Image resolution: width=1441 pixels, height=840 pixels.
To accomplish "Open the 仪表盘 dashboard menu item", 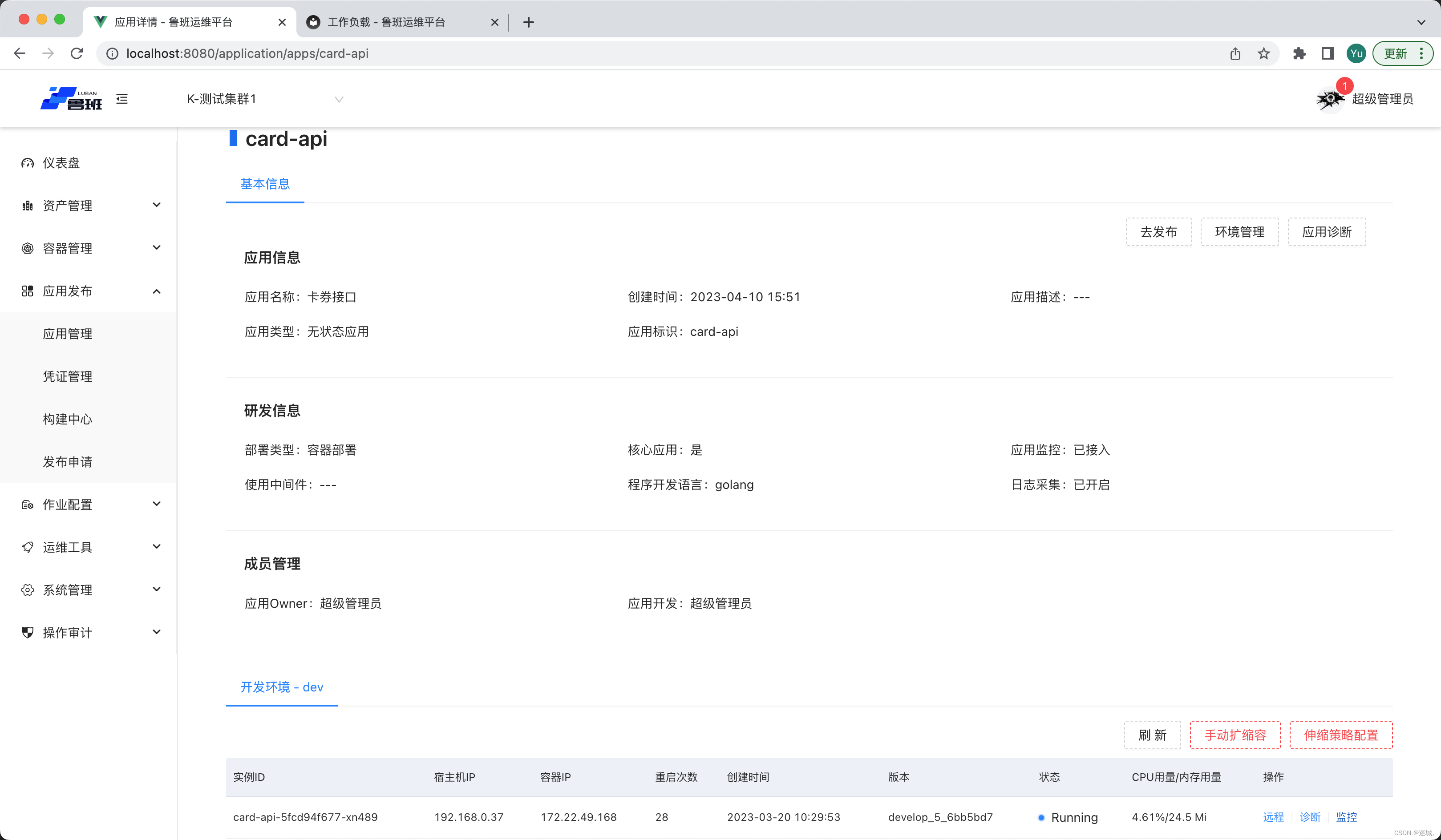I will point(61,163).
